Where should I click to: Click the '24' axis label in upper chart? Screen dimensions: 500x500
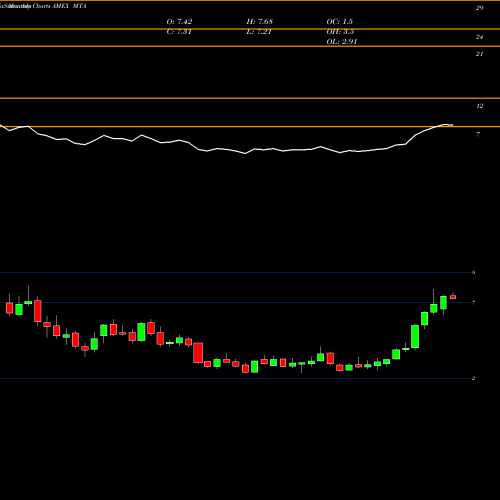[x=479, y=37]
